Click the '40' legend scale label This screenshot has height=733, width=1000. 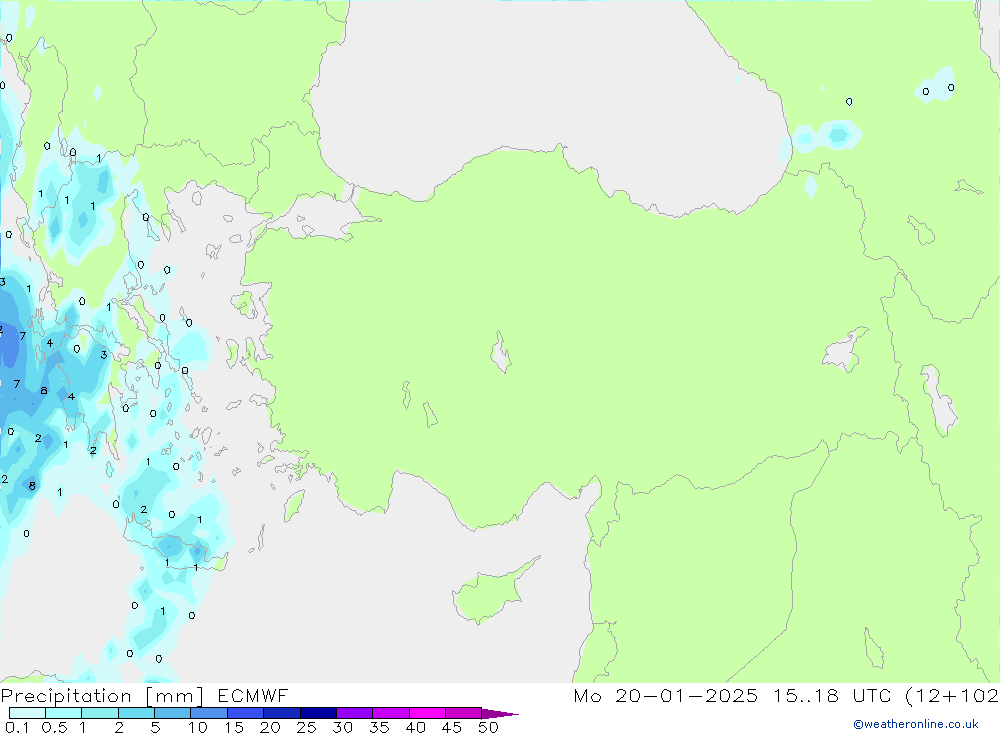416,727
